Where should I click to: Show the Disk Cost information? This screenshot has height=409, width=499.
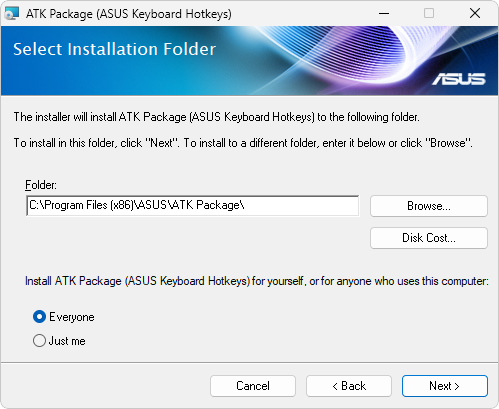429,238
